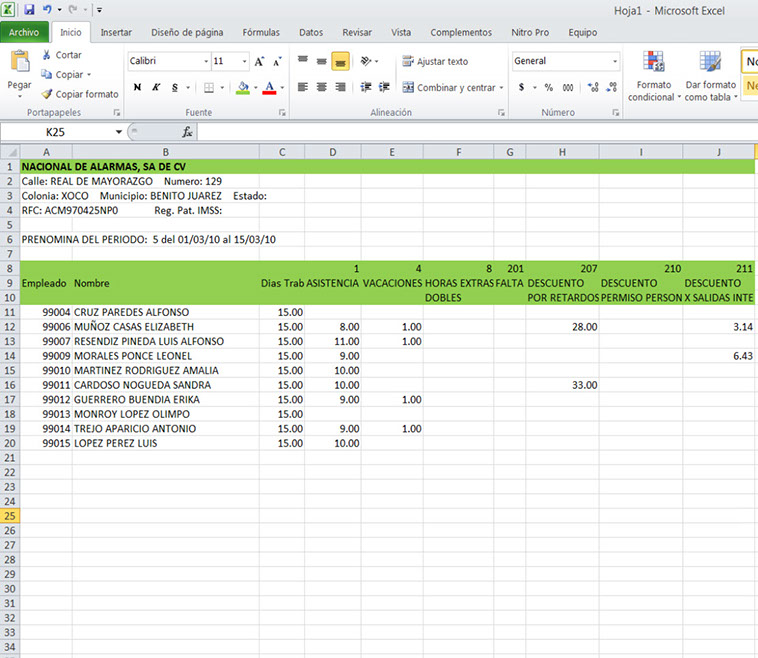Toggle bold formatting
Viewport: 758px width, 658px height.
[137, 88]
